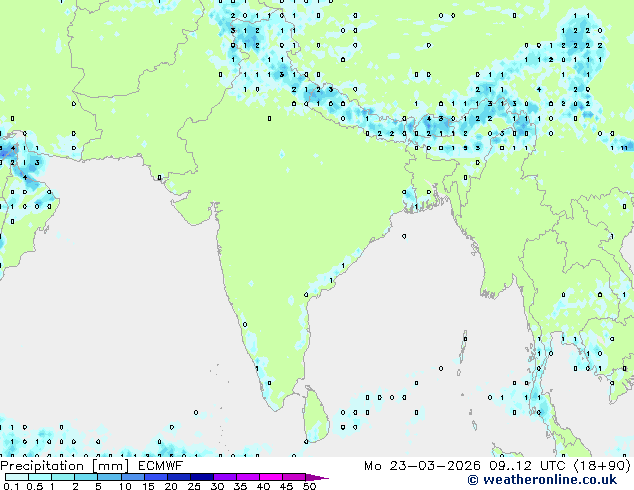
Task: Select the 20–25 mm legend swatch
Action: pos(178,477)
